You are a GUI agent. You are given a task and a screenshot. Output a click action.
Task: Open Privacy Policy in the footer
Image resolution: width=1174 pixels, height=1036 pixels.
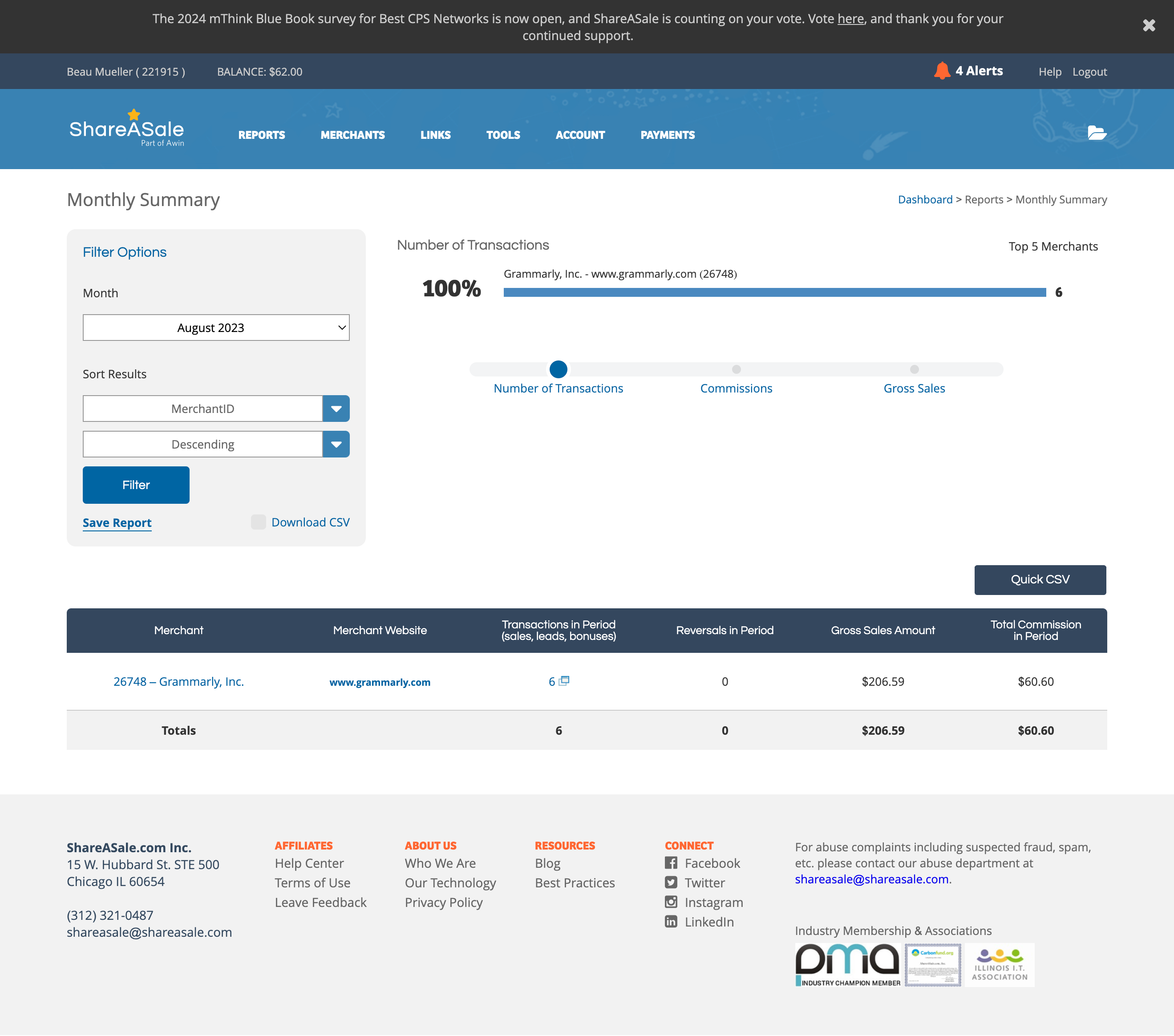click(x=443, y=902)
